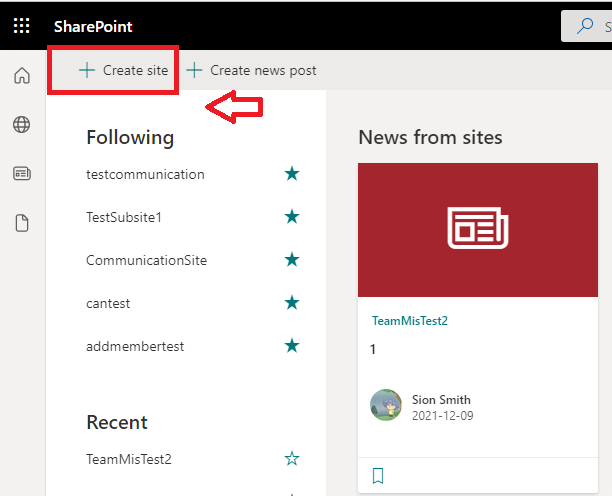The width and height of the screenshot is (612, 496).
Task: Click the date 2021-12-09
Action: click(x=443, y=416)
